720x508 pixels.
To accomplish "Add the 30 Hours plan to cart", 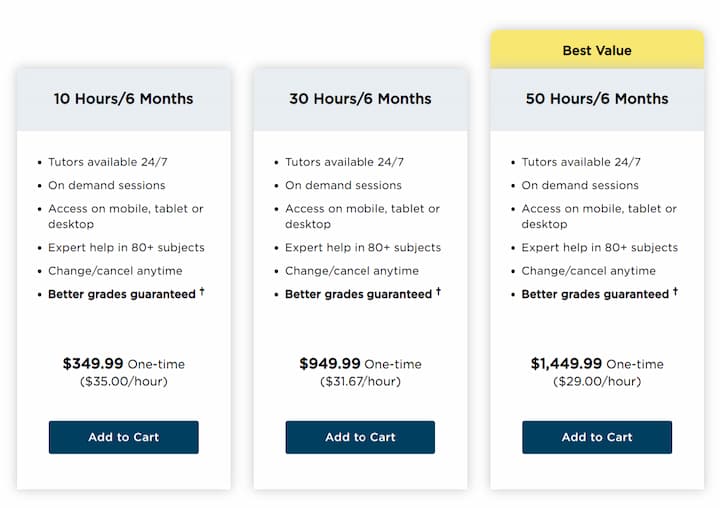I will pos(360,437).
